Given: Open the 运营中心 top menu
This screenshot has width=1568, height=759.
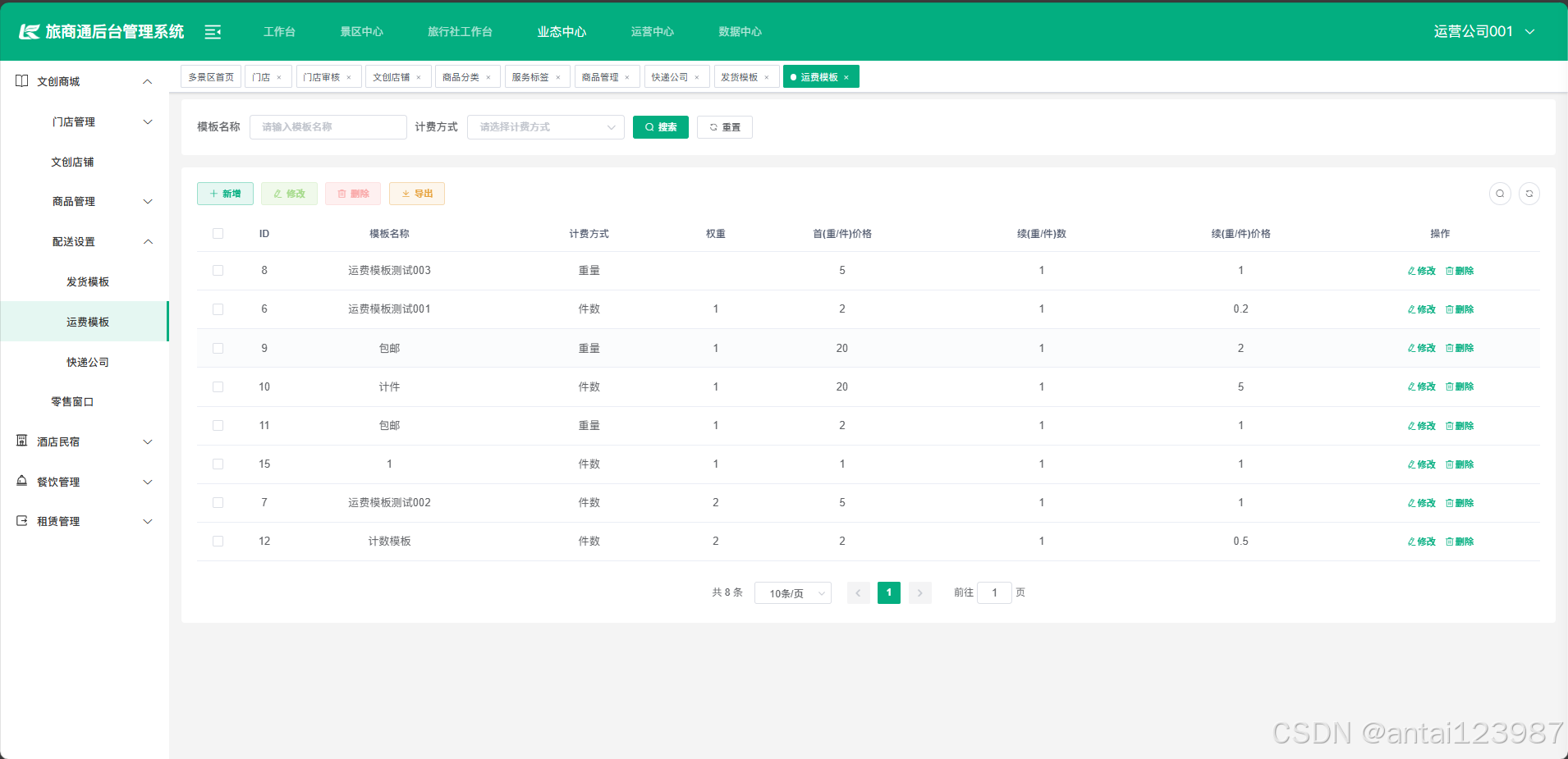Looking at the screenshot, I should pos(653,32).
